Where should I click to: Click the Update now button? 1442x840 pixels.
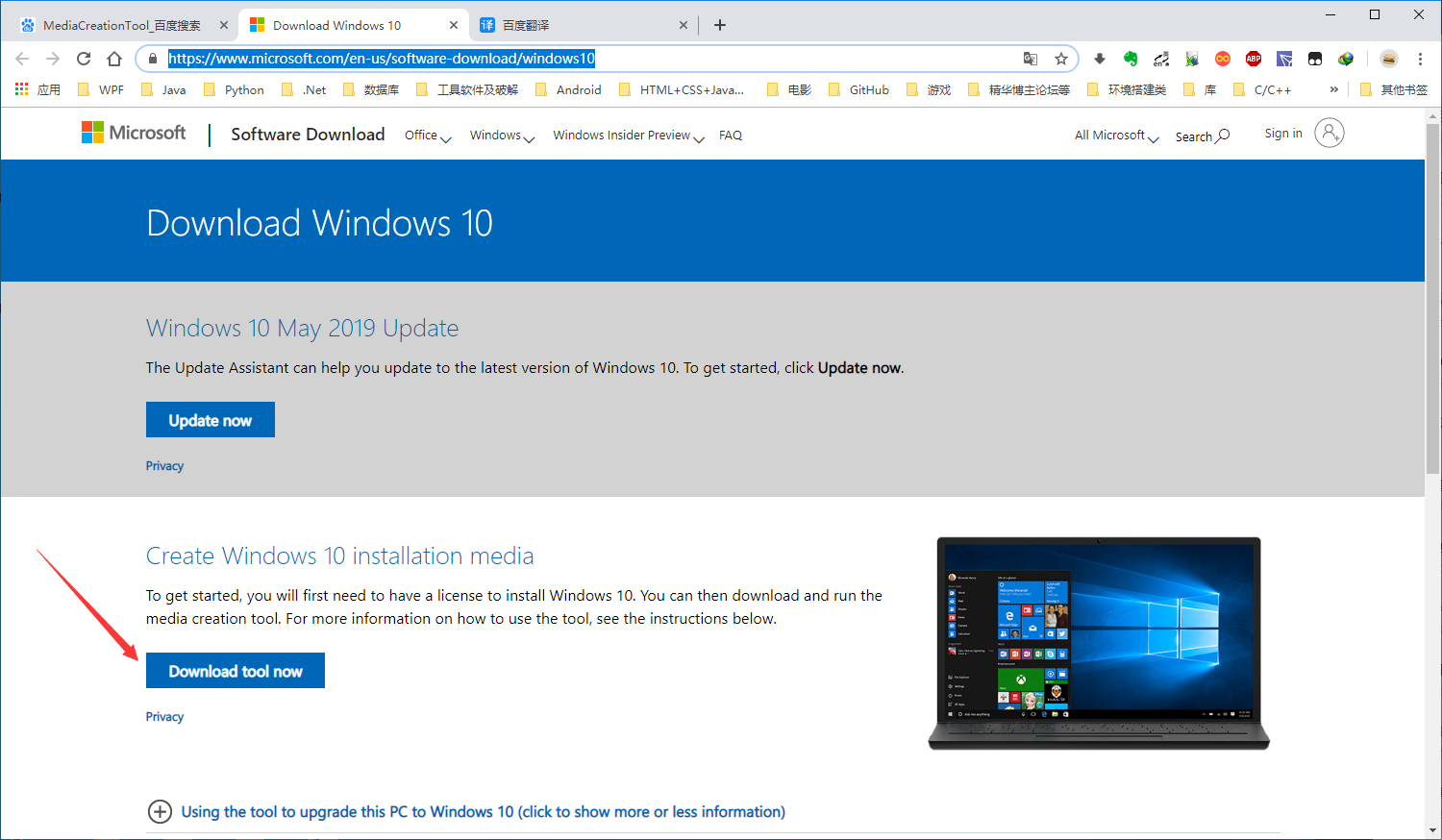(x=211, y=419)
